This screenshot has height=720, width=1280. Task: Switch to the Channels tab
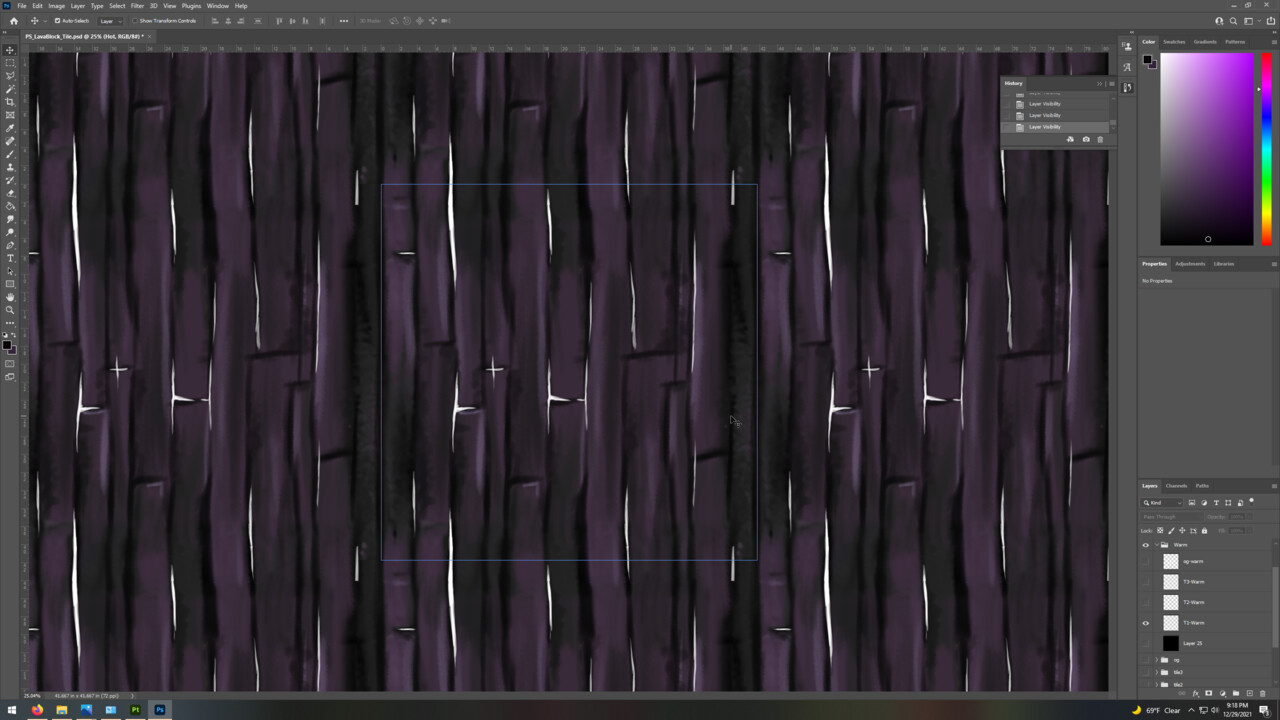tap(1176, 486)
